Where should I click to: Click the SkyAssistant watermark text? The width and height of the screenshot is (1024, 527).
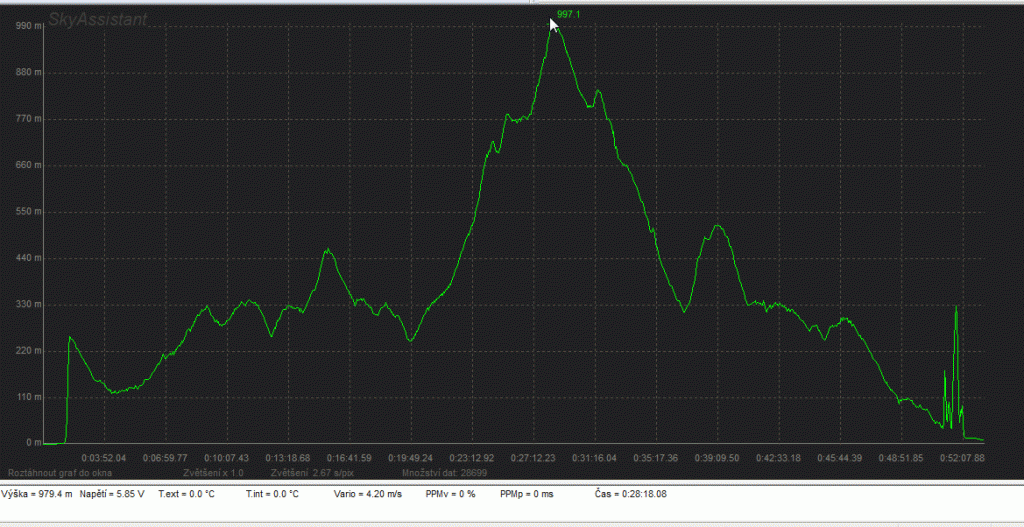98,18
